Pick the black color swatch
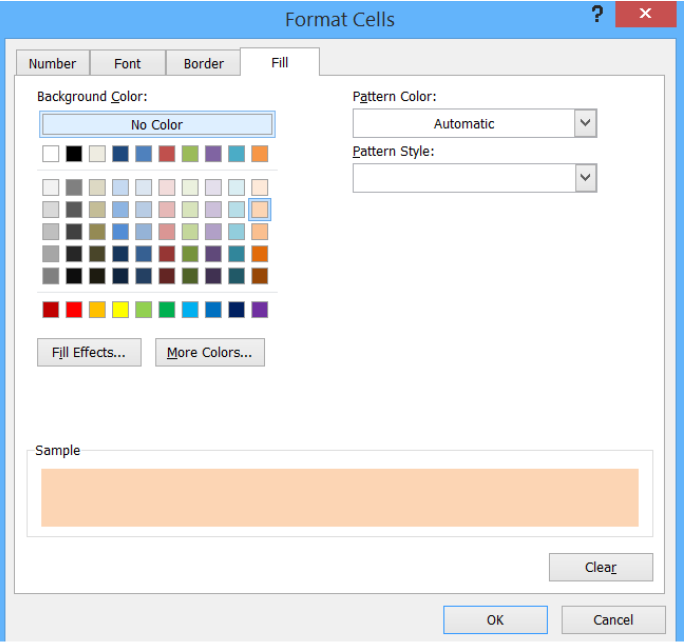The image size is (684, 644). pyautogui.click(x=74, y=154)
